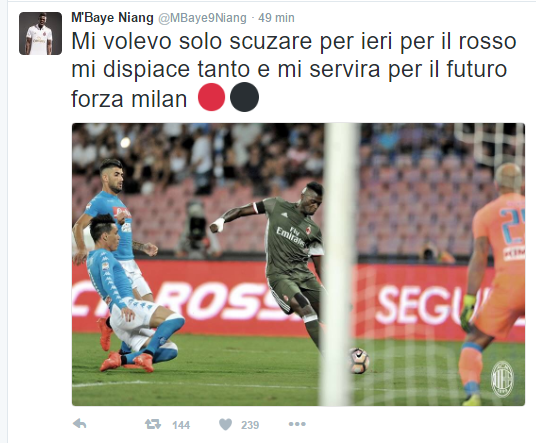Screen dimensions: 536x443
Task: Click the AC Milan crest watermark in photo
Action: (502, 379)
